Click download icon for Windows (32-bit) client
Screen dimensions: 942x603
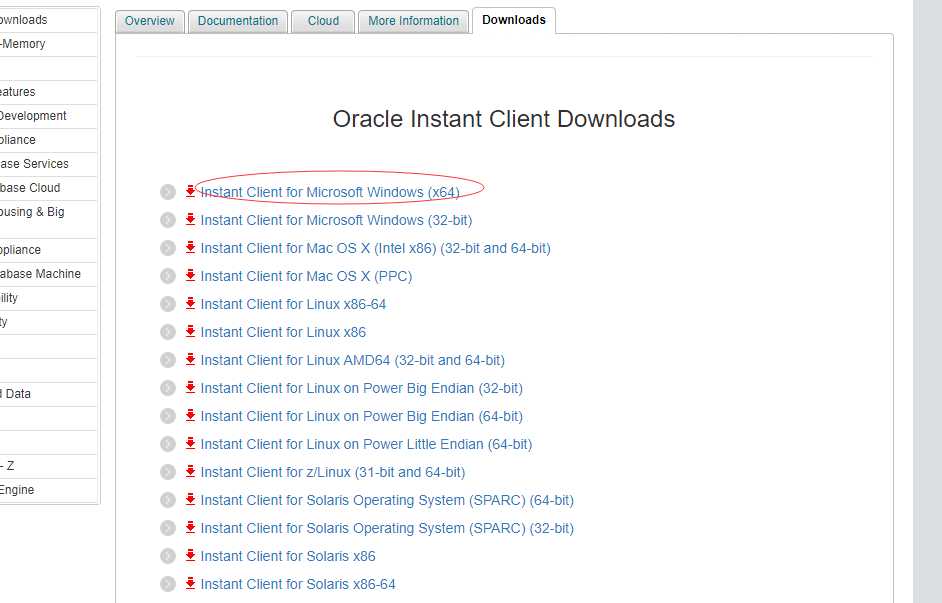pyautogui.click(x=190, y=219)
